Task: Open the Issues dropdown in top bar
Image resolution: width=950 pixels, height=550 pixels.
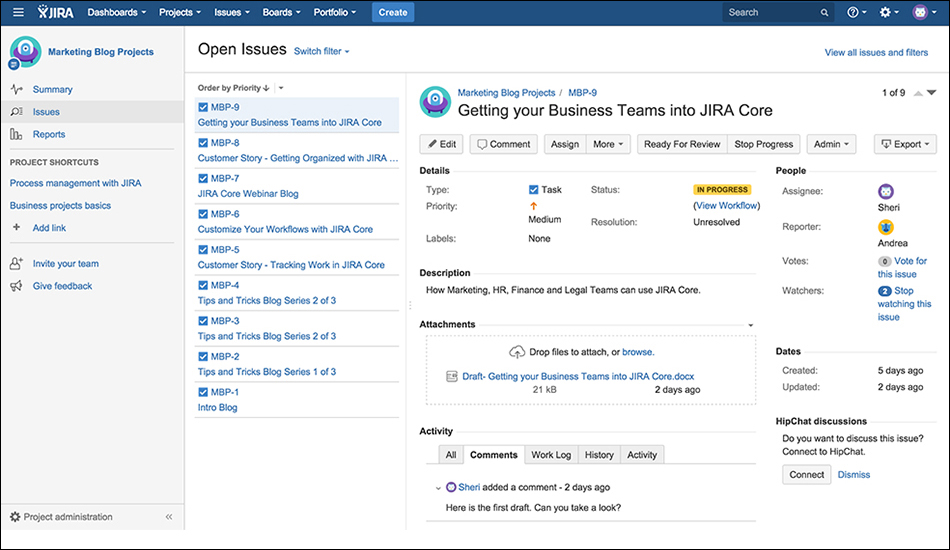Action: pos(231,12)
